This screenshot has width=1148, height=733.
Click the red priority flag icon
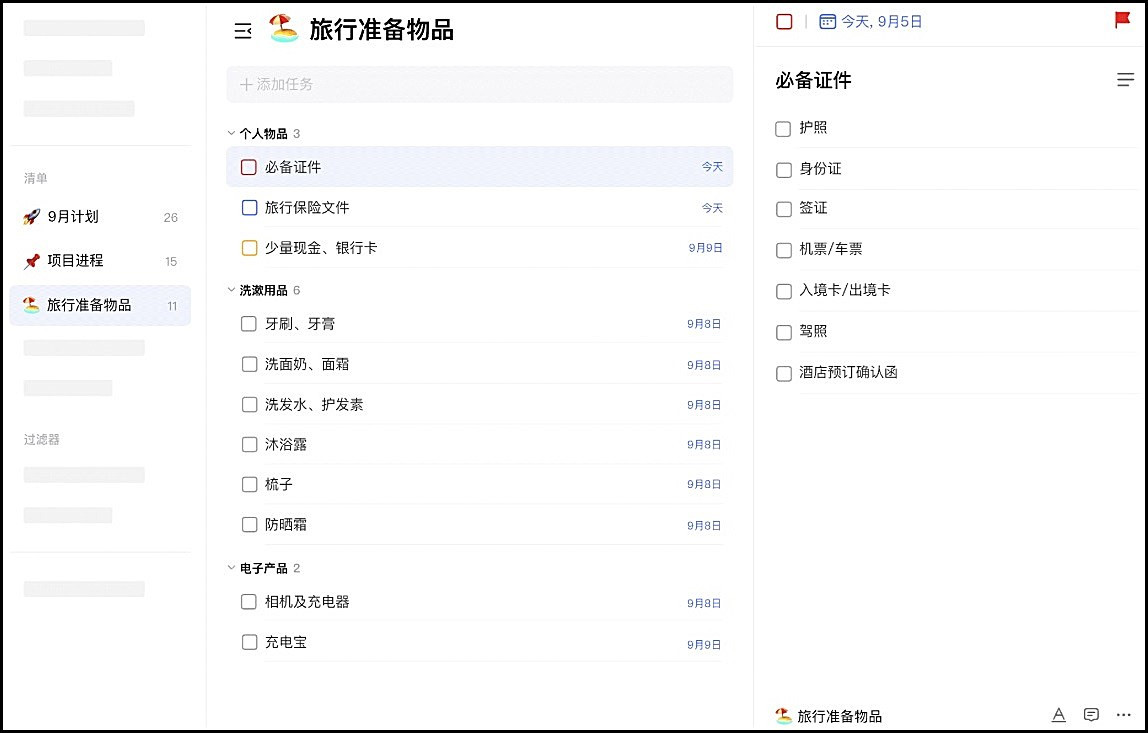pos(1122,20)
